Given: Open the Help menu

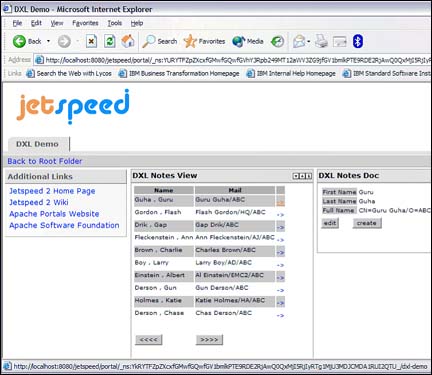Looking at the screenshot, I should pyautogui.click(x=137, y=23).
